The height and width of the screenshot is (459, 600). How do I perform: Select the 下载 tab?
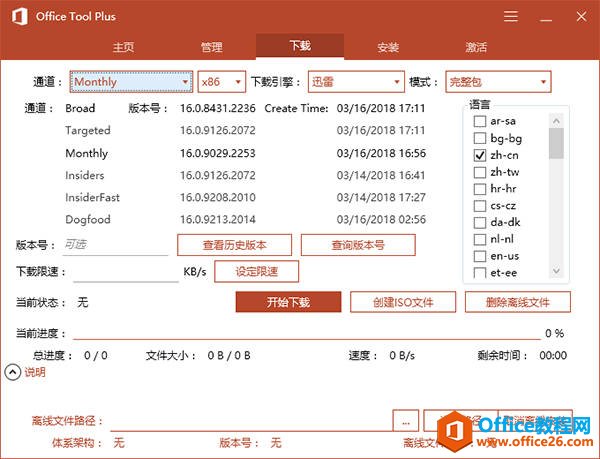(300, 46)
